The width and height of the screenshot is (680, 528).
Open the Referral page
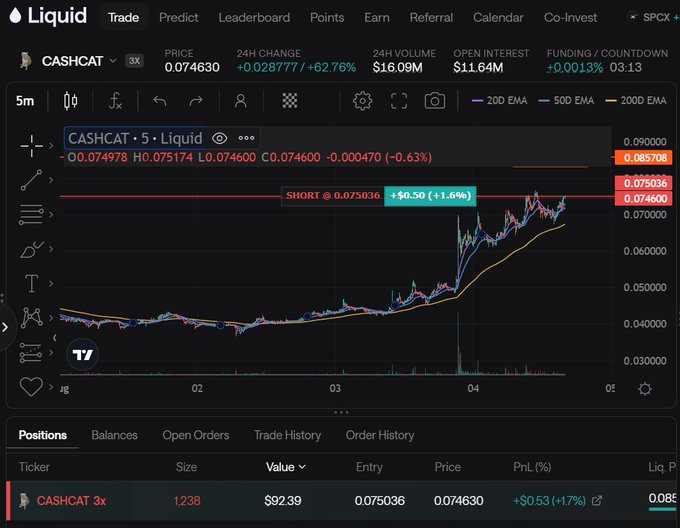coord(431,17)
